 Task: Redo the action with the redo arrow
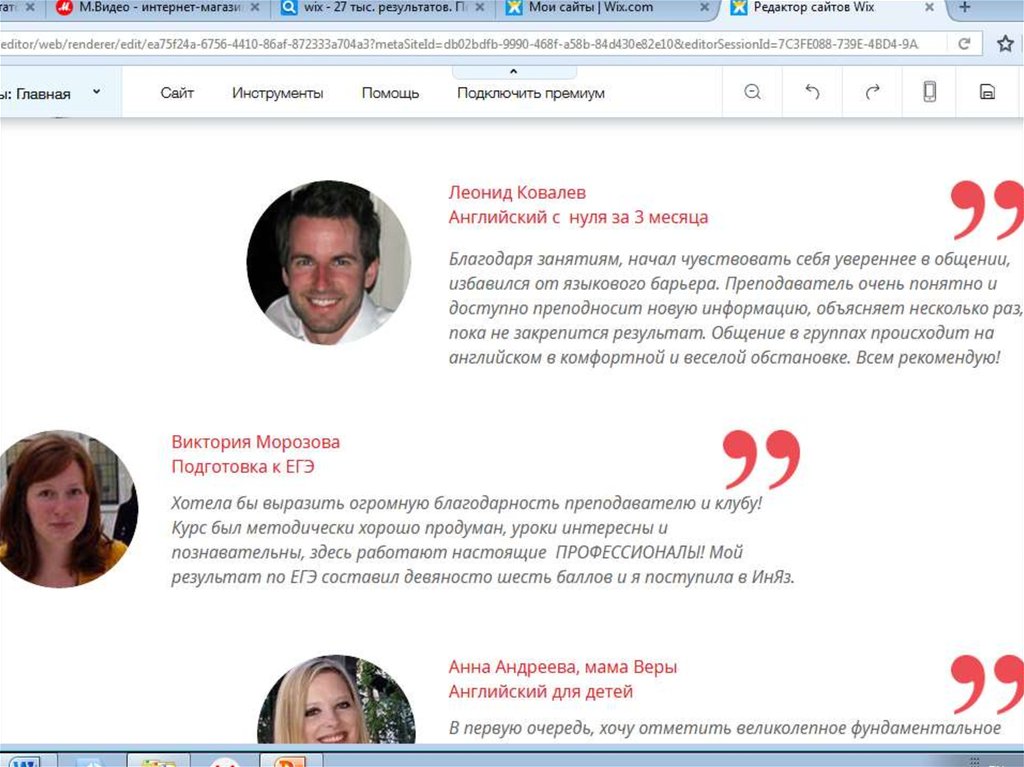pyautogui.click(x=872, y=92)
